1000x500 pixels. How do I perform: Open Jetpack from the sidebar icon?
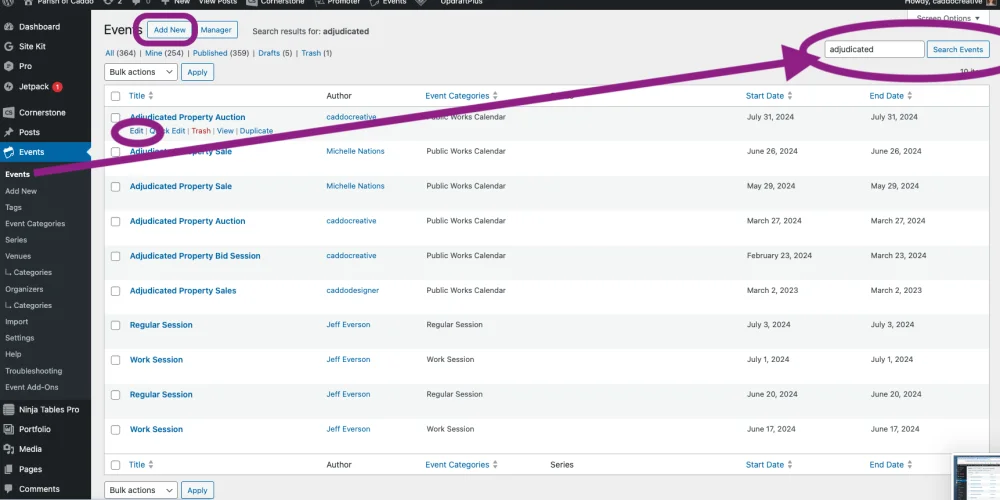click(x=9, y=87)
